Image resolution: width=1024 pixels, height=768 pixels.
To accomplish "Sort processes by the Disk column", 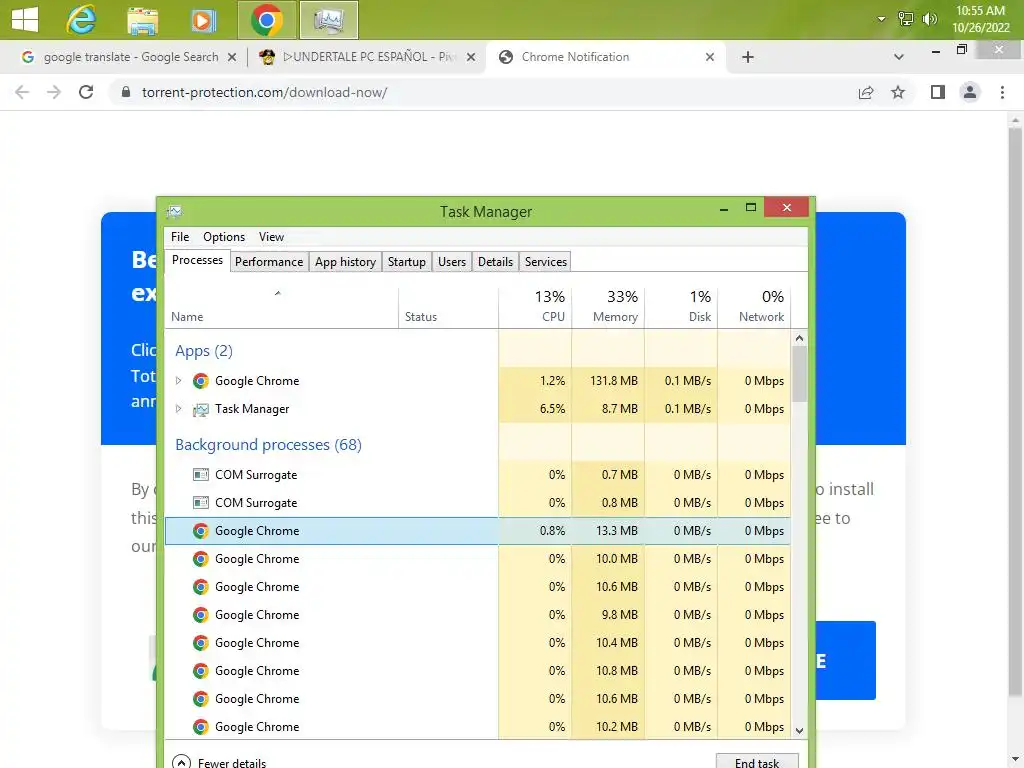I will coord(681,308).
